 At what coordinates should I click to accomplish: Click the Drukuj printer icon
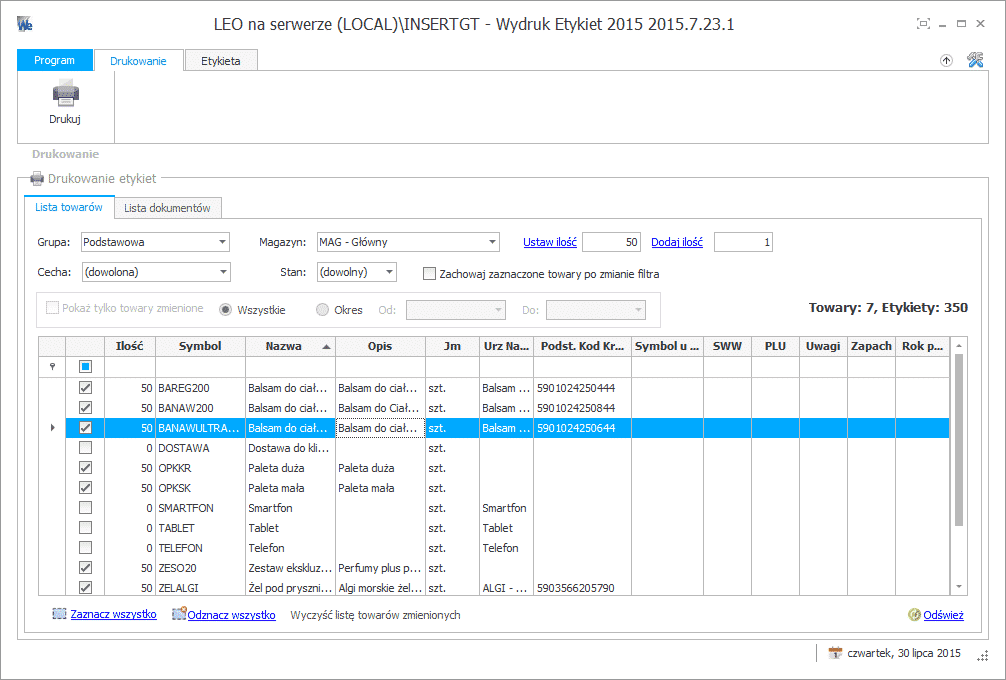[65, 93]
